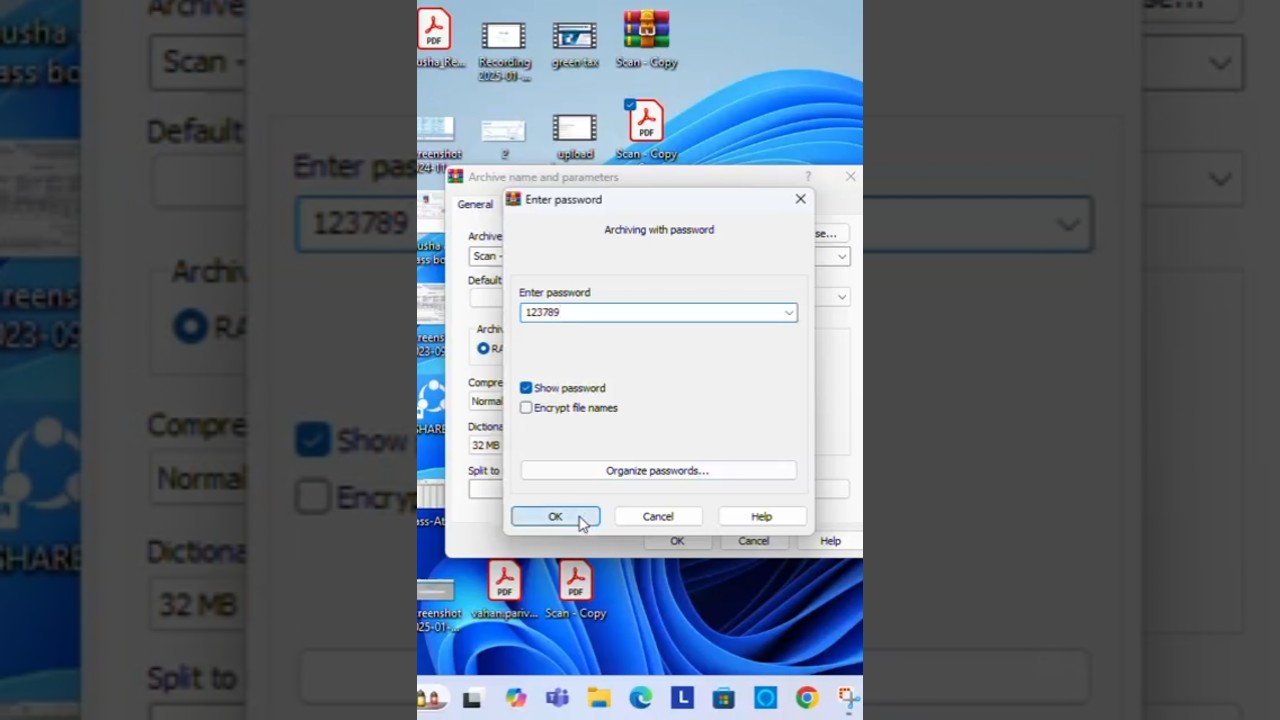Open Microsoft Teams from the taskbar
The width and height of the screenshot is (1280, 720).
pos(557,698)
